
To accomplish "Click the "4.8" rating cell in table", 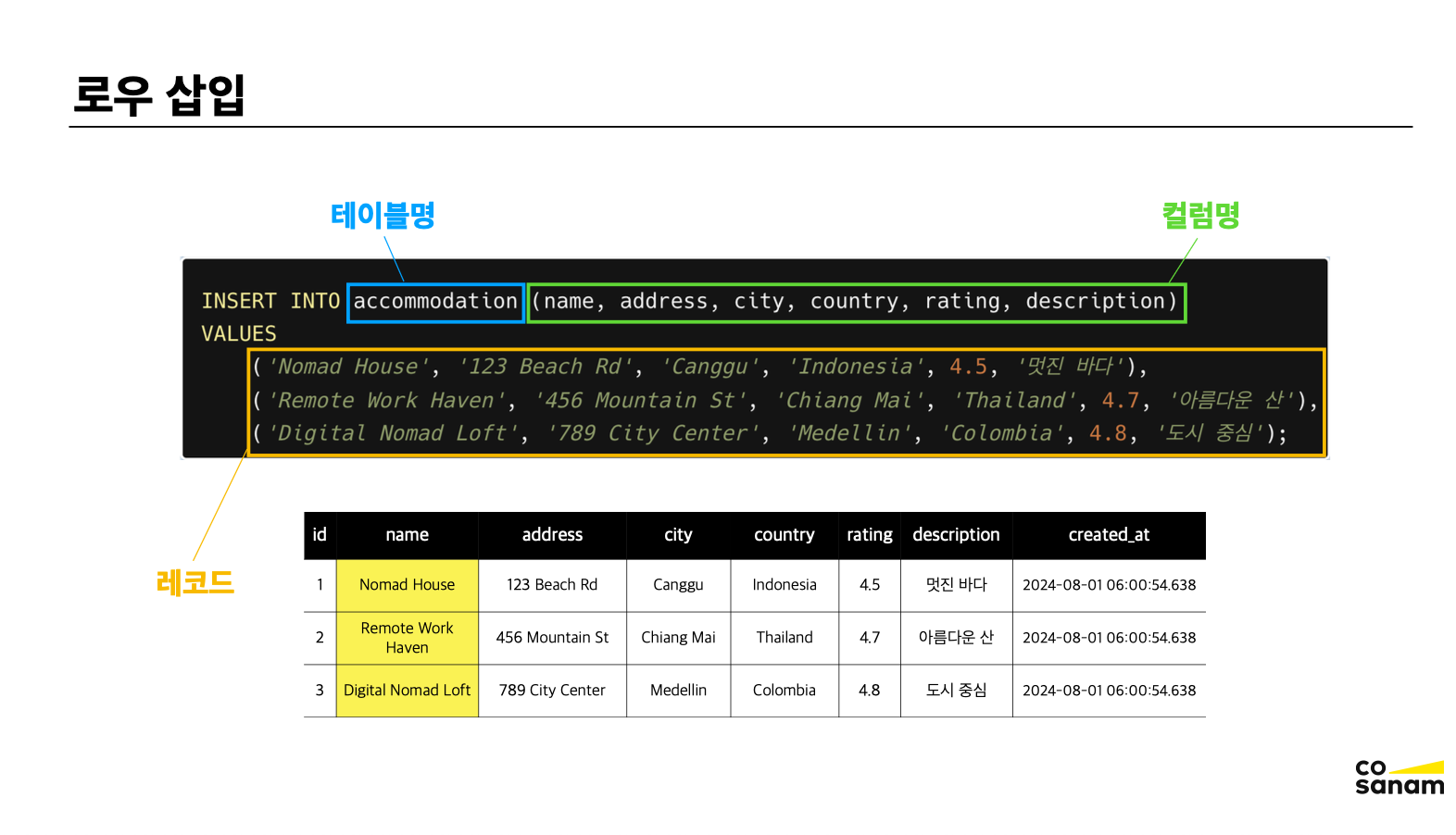I will tap(869, 691).
